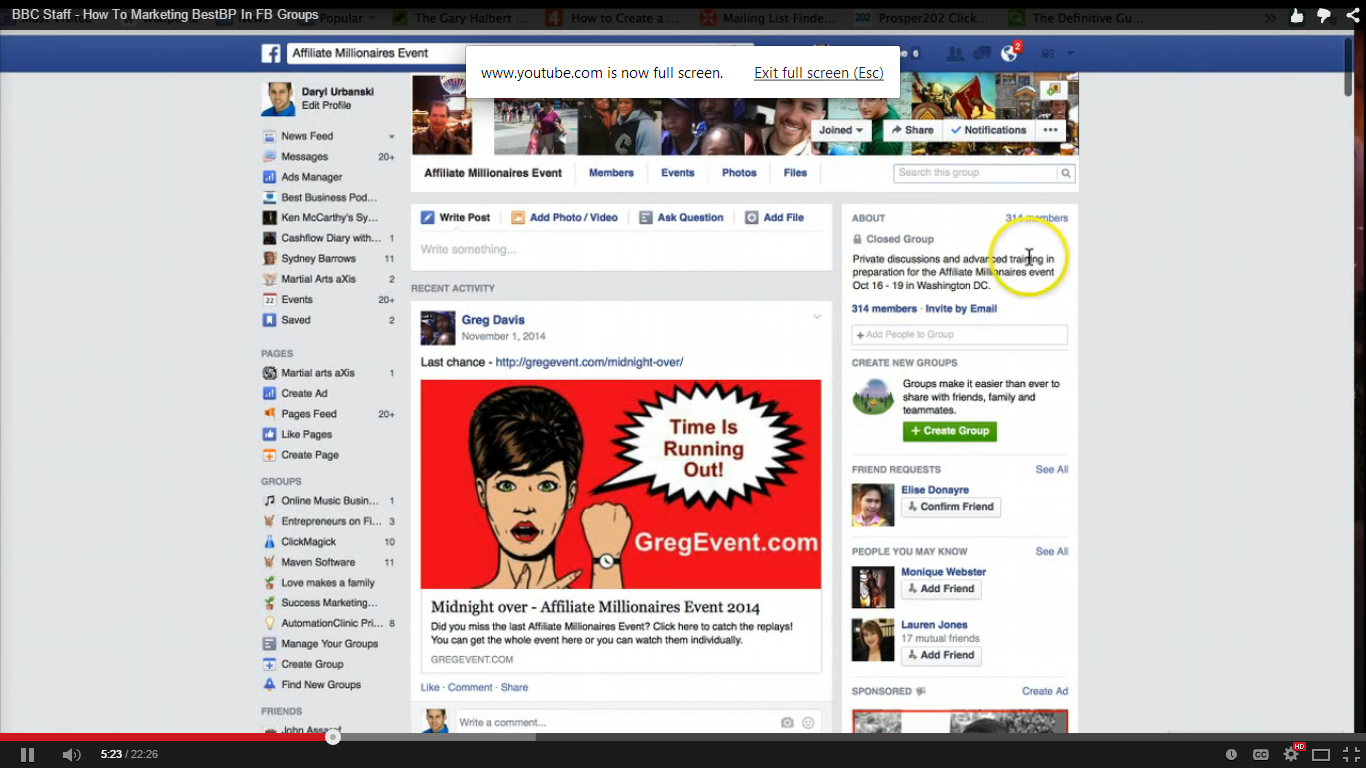Confirm Elise Donayre friend request

951,507
